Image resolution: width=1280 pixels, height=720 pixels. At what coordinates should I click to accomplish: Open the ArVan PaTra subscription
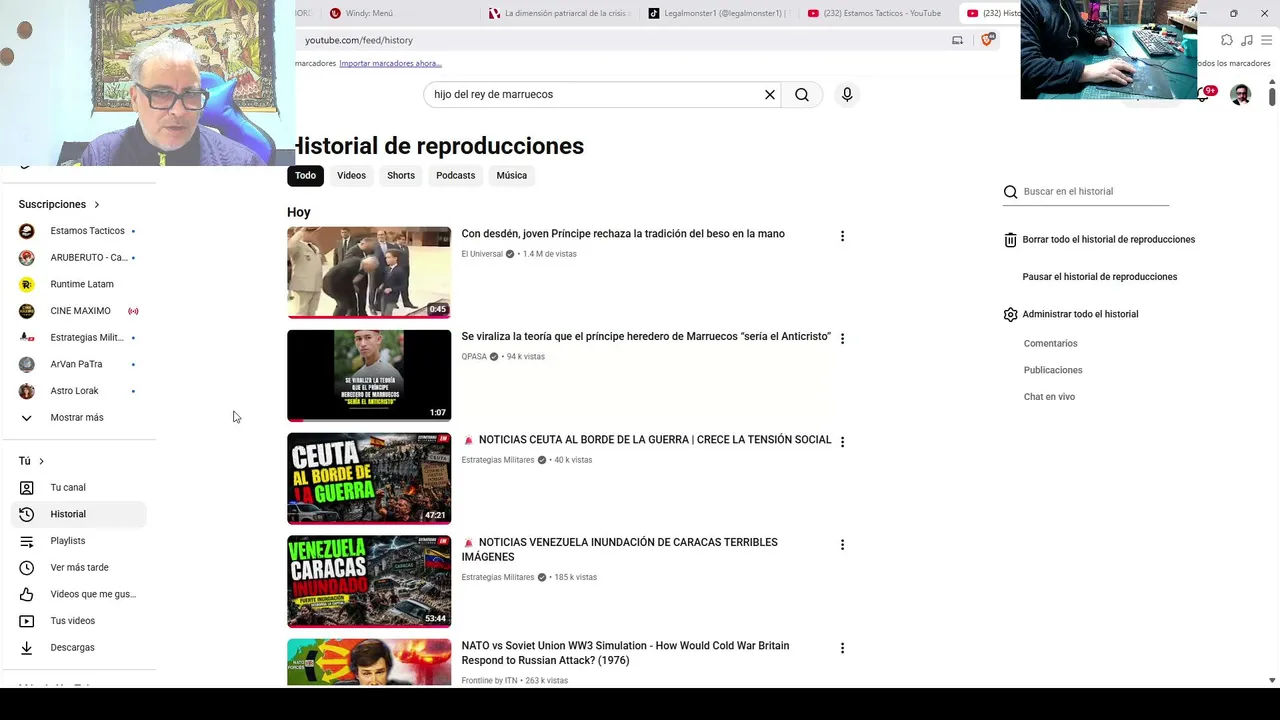point(78,364)
